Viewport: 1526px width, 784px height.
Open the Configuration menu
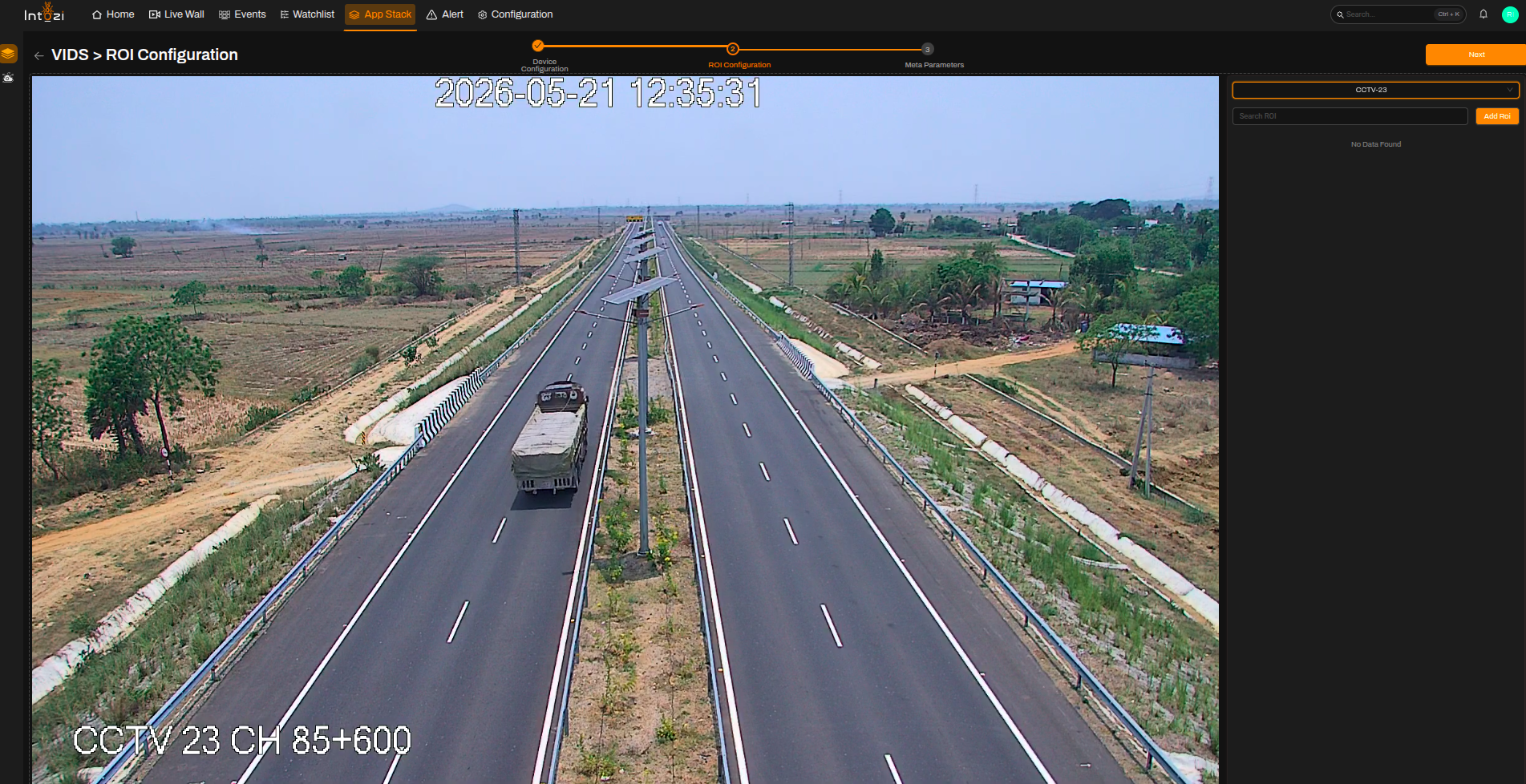(516, 14)
